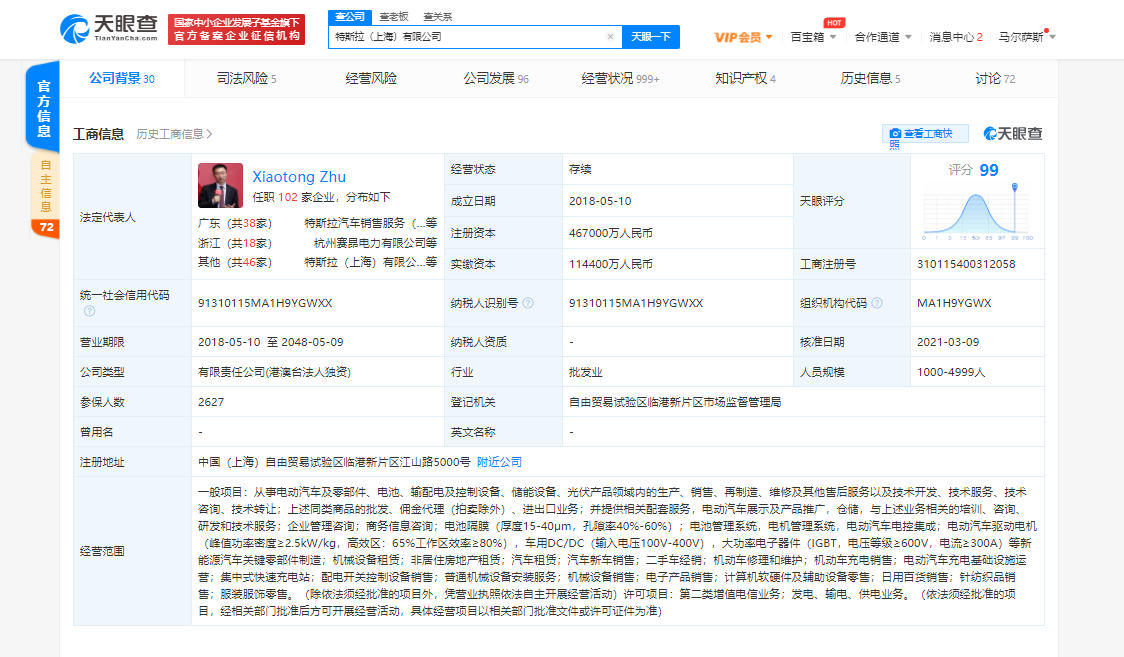Click the score distribution chart

(978, 213)
